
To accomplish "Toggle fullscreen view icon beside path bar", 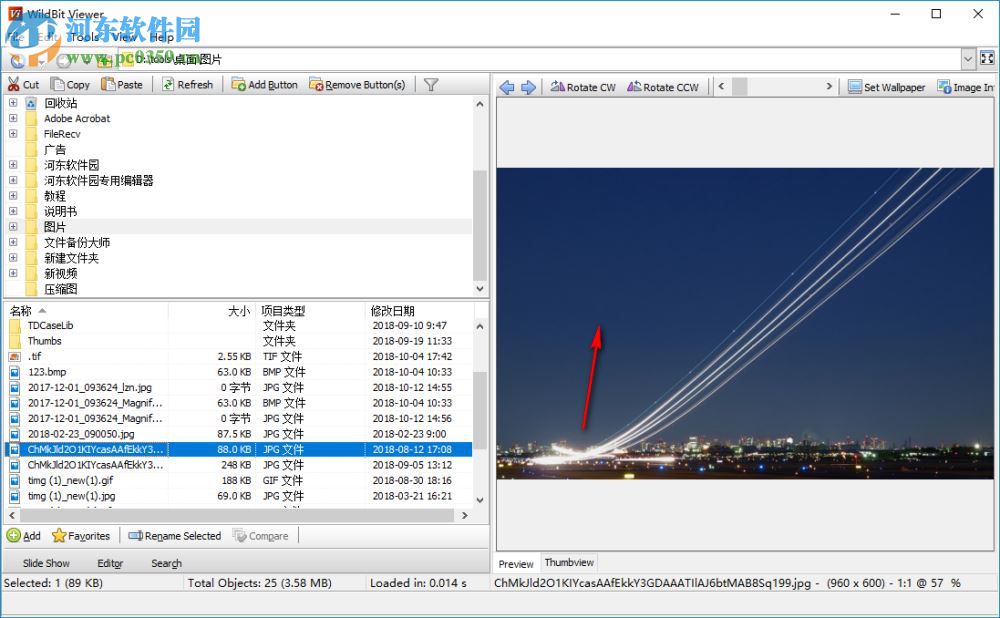I will point(988,60).
